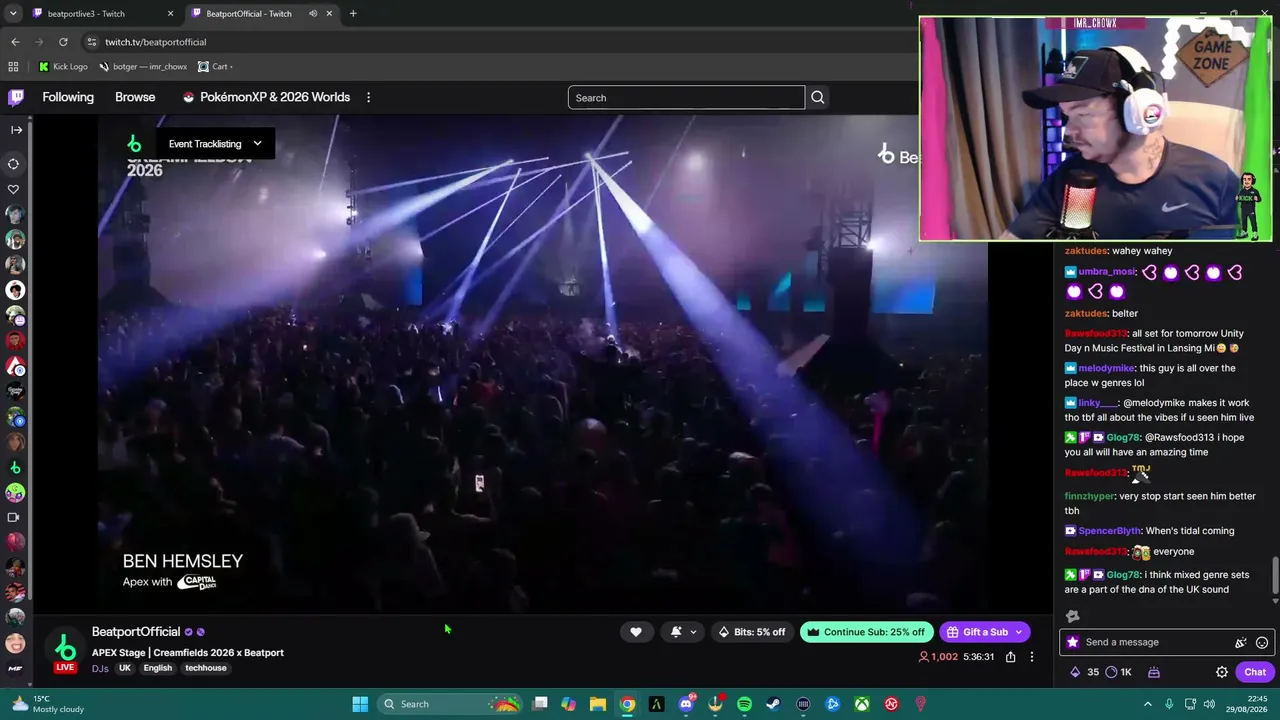1280x720 pixels.
Task: Click the English tag
Action: point(157,668)
